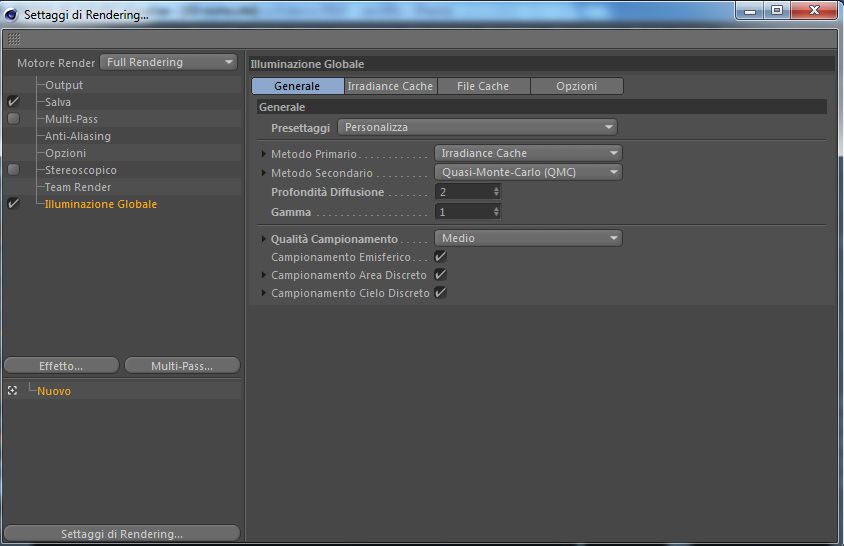Open the Qualità Campionamento dropdown
The width and height of the screenshot is (844, 546).
coord(528,238)
